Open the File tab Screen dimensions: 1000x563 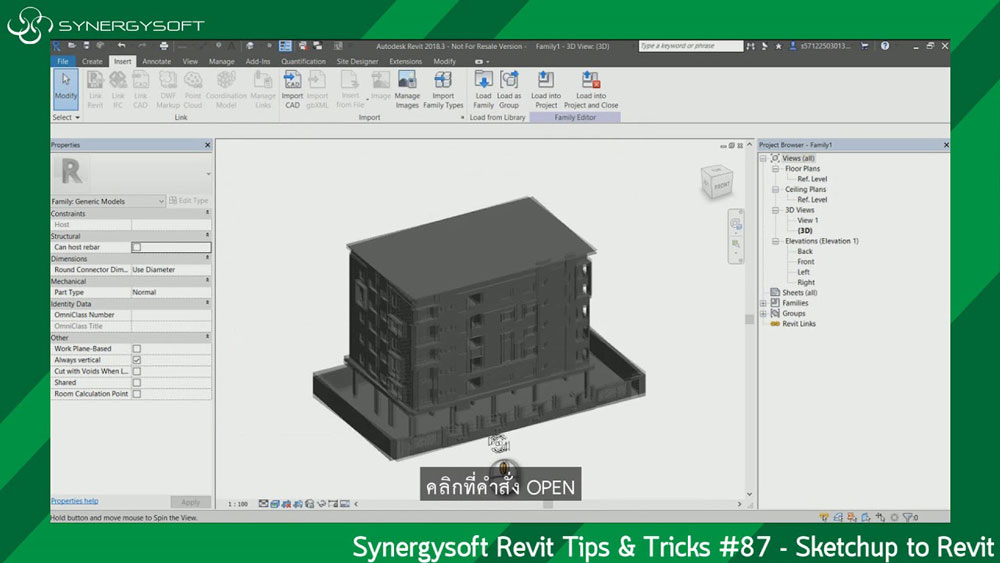click(x=62, y=61)
